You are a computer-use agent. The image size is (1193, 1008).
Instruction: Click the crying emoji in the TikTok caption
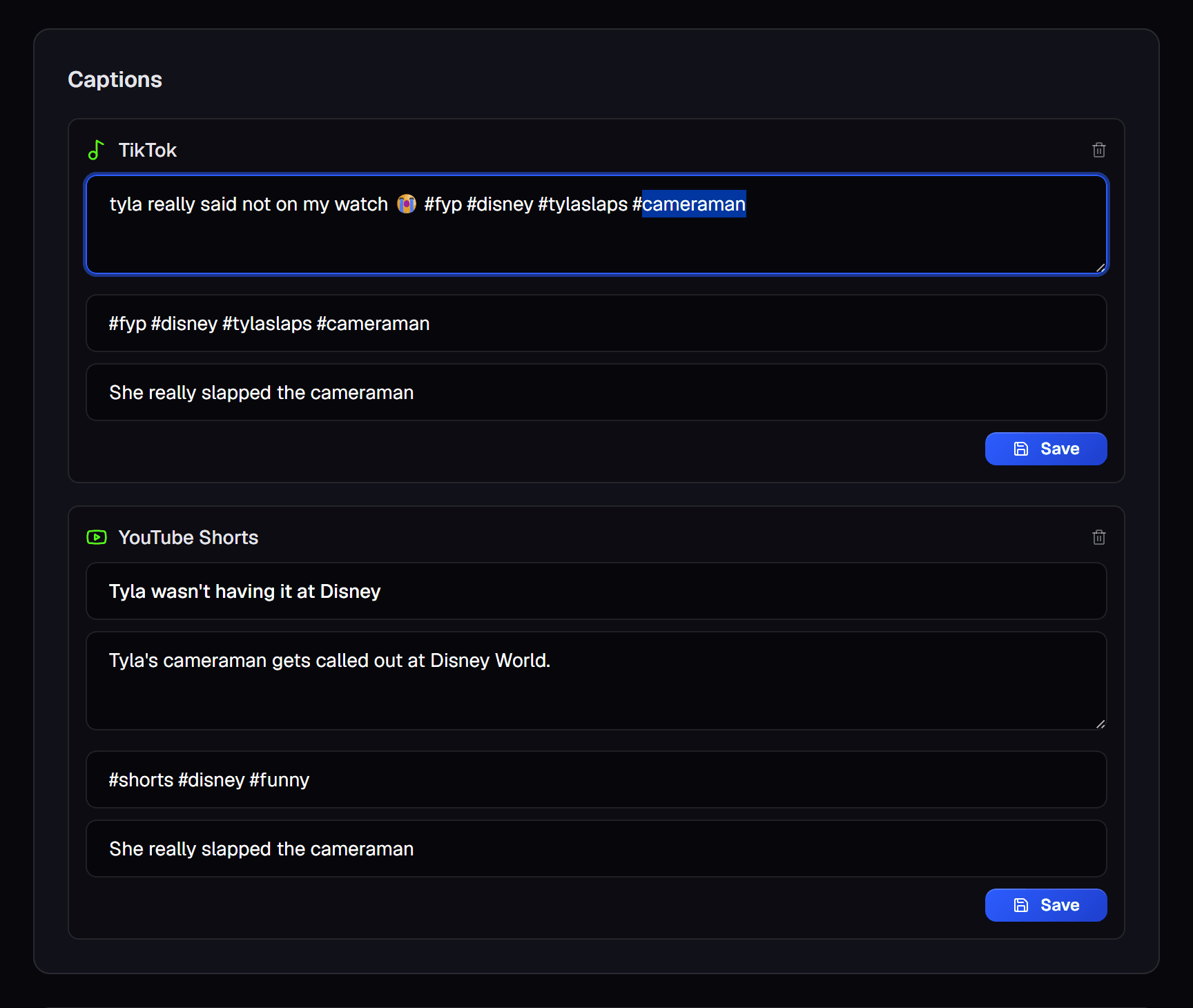[x=407, y=204]
